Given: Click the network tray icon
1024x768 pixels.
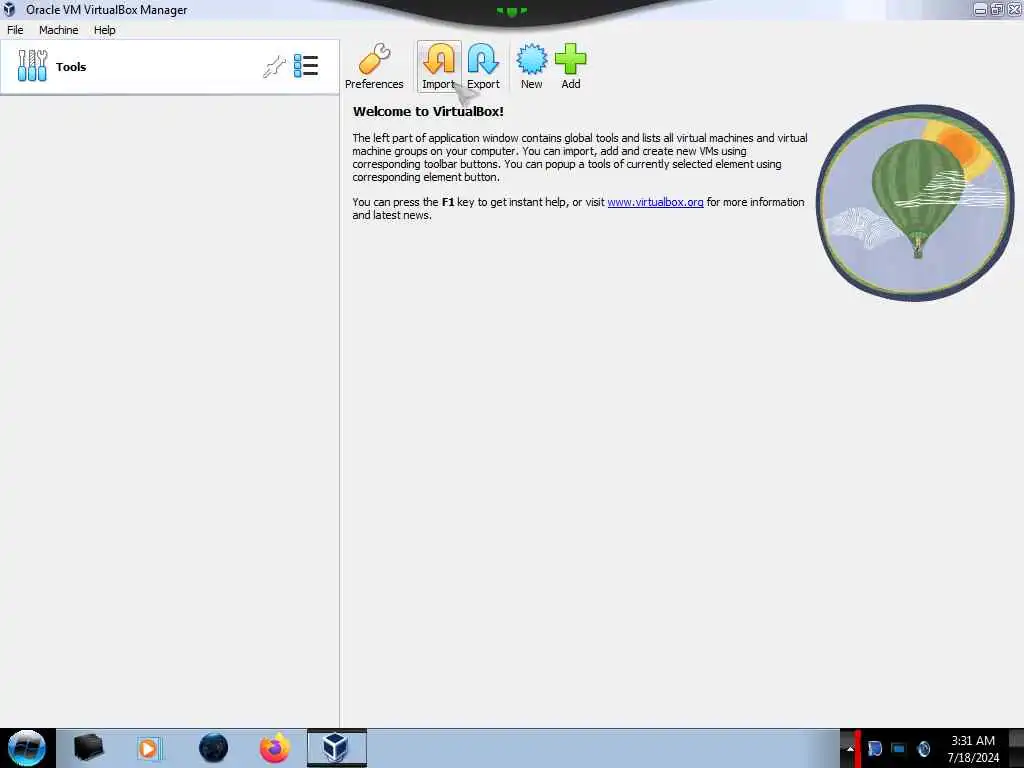Looking at the screenshot, I should coord(899,749).
